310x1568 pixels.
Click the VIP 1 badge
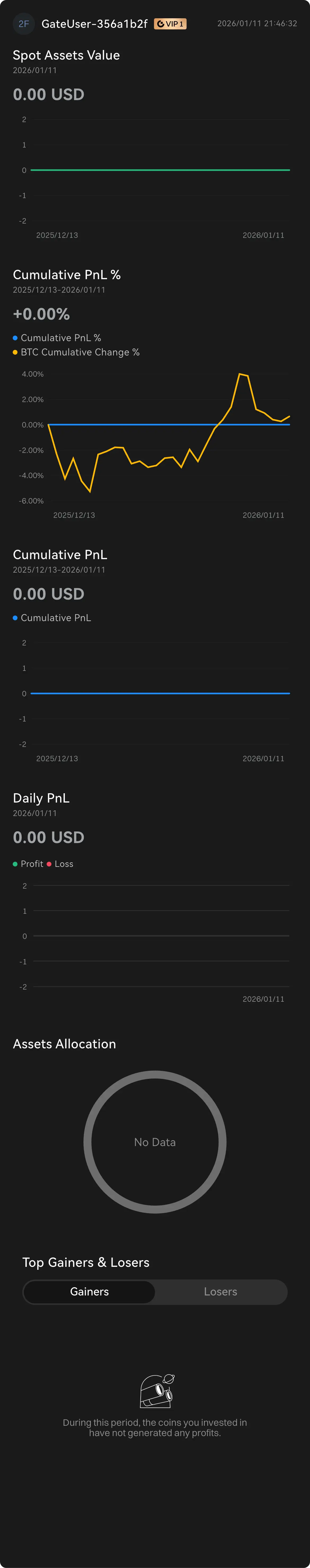pyautogui.click(x=170, y=24)
